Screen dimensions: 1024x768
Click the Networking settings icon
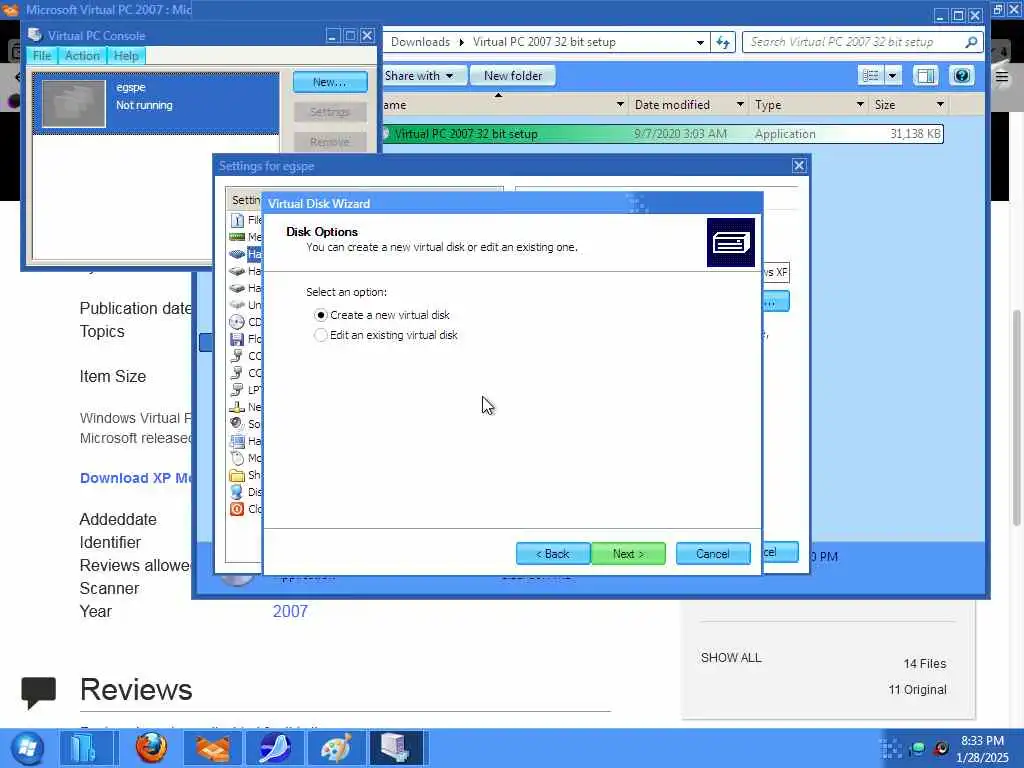click(237, 407)
